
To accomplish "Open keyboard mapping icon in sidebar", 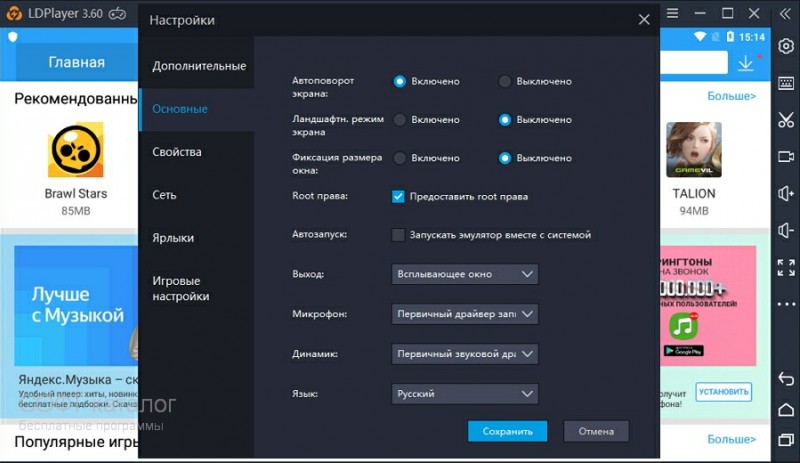I will click(786, 83).
